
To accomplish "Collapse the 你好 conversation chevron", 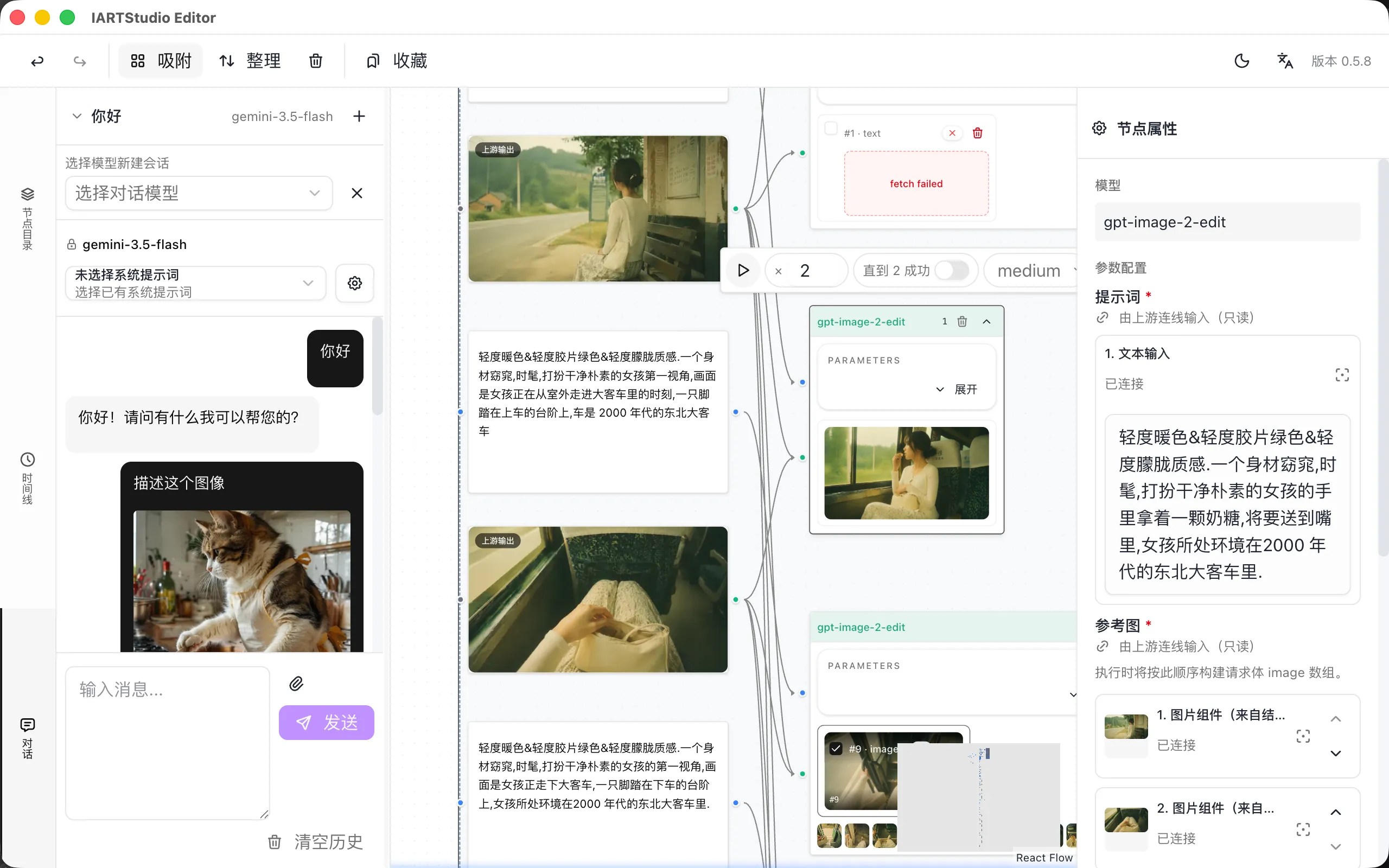I will [77, 116].
